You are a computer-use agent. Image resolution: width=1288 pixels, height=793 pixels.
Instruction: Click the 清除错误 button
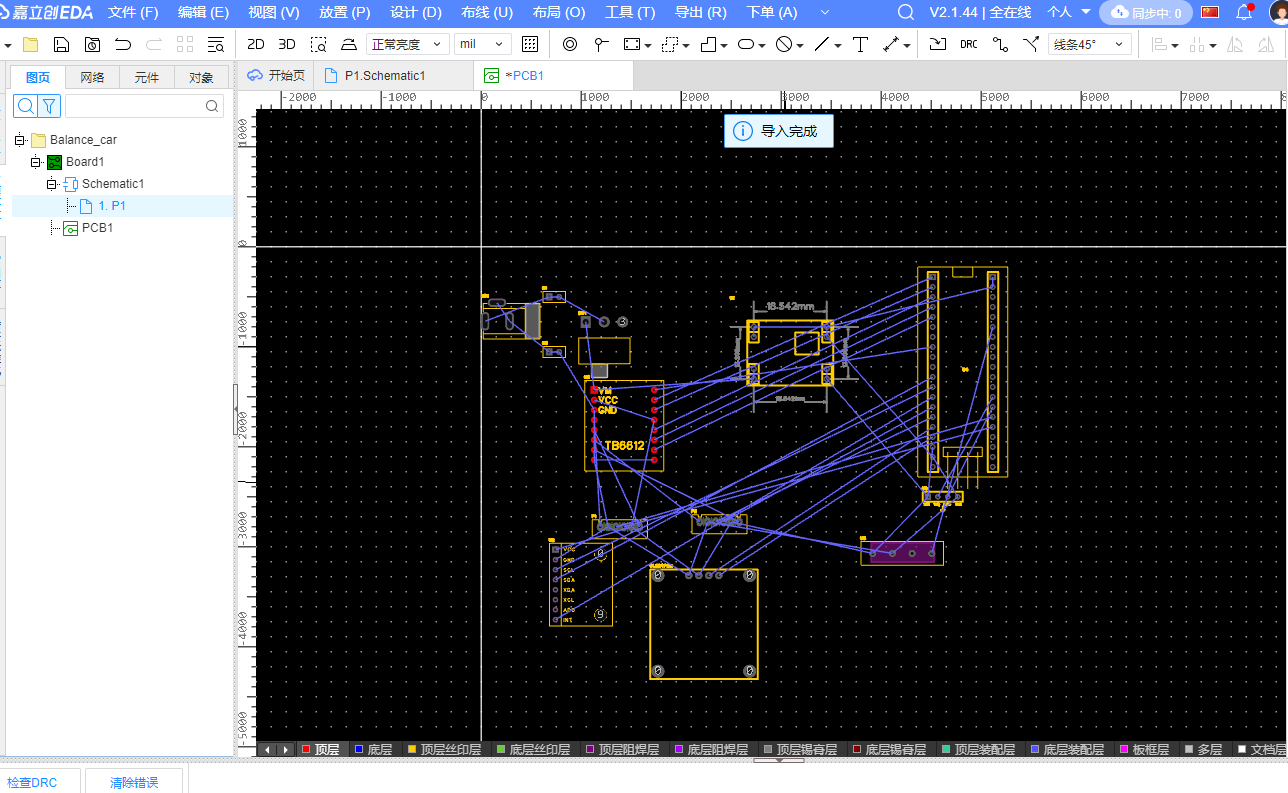[x=134, y=782]
